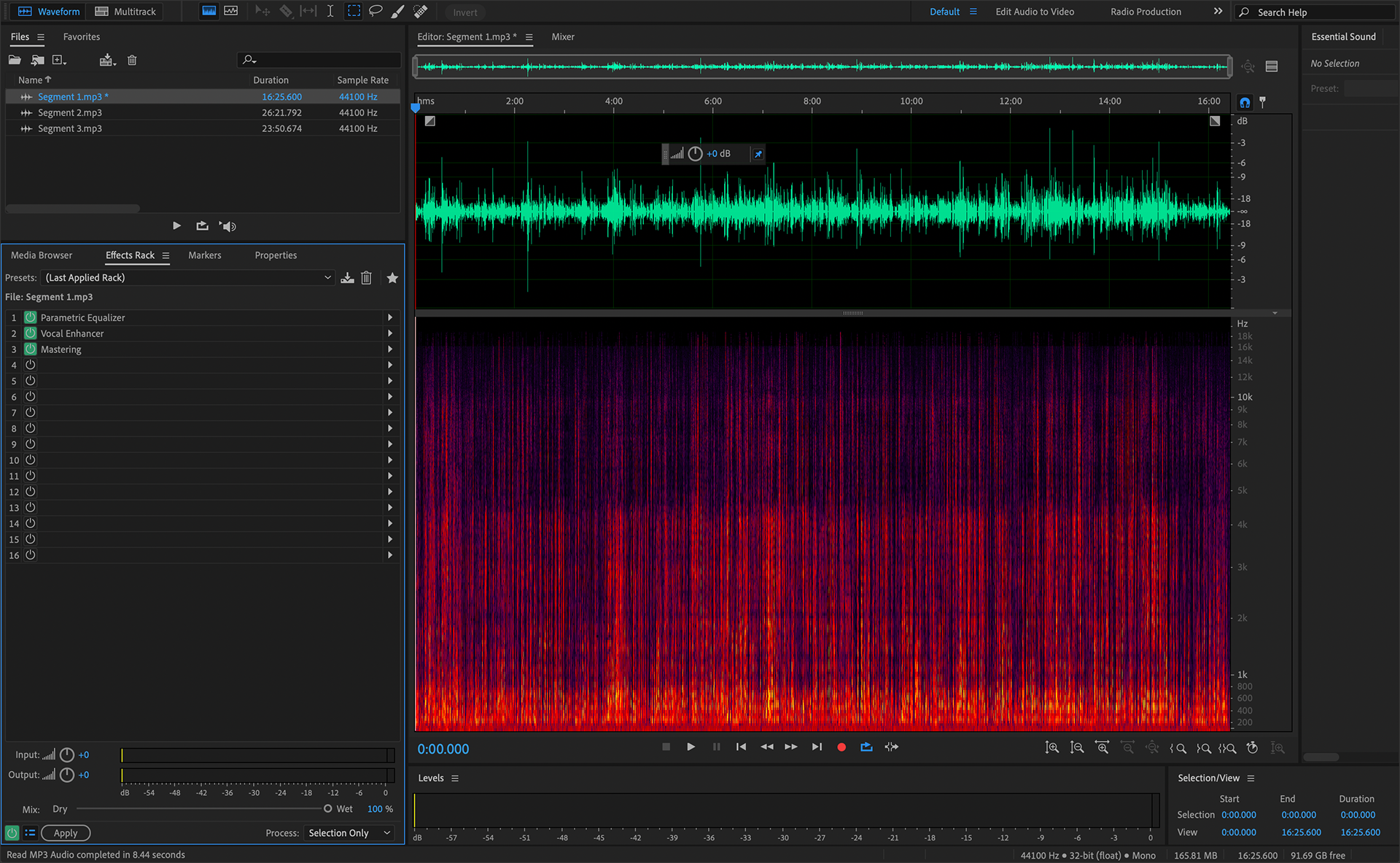The image size is (1400, 863).
Task: Disable the Mastering effect power button
Action: pyautogui.click(x=31, y=349)
